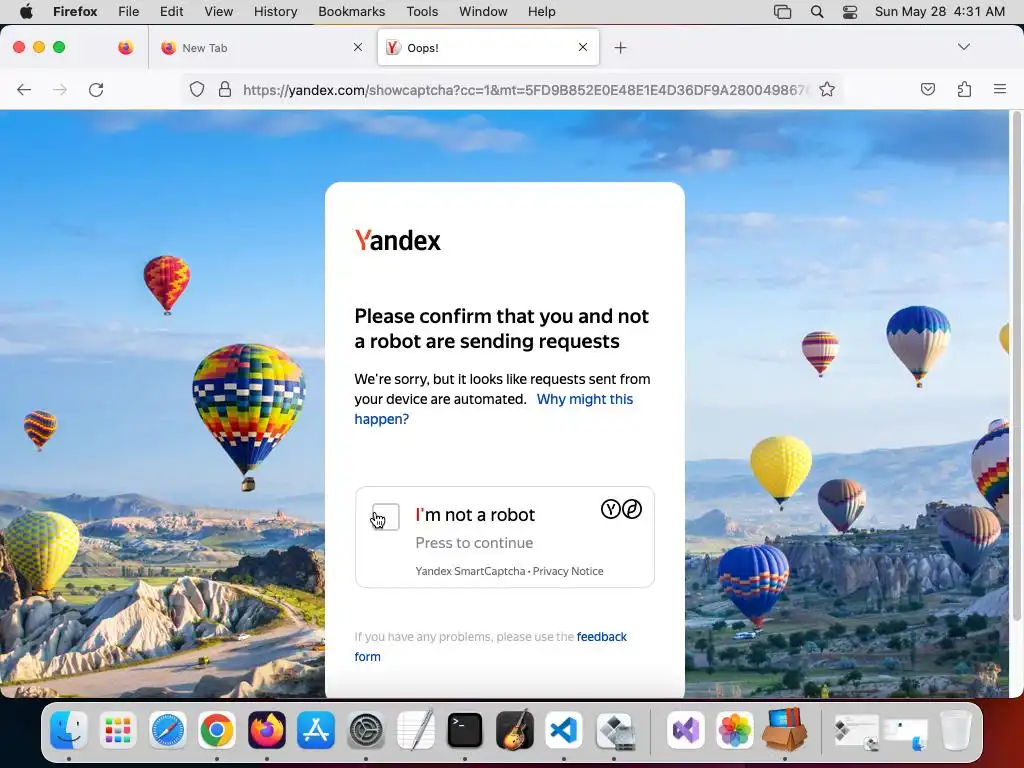Save page to Pocket
The height and width of the screenshot is (768, 1024).
(x=927, y=89)
